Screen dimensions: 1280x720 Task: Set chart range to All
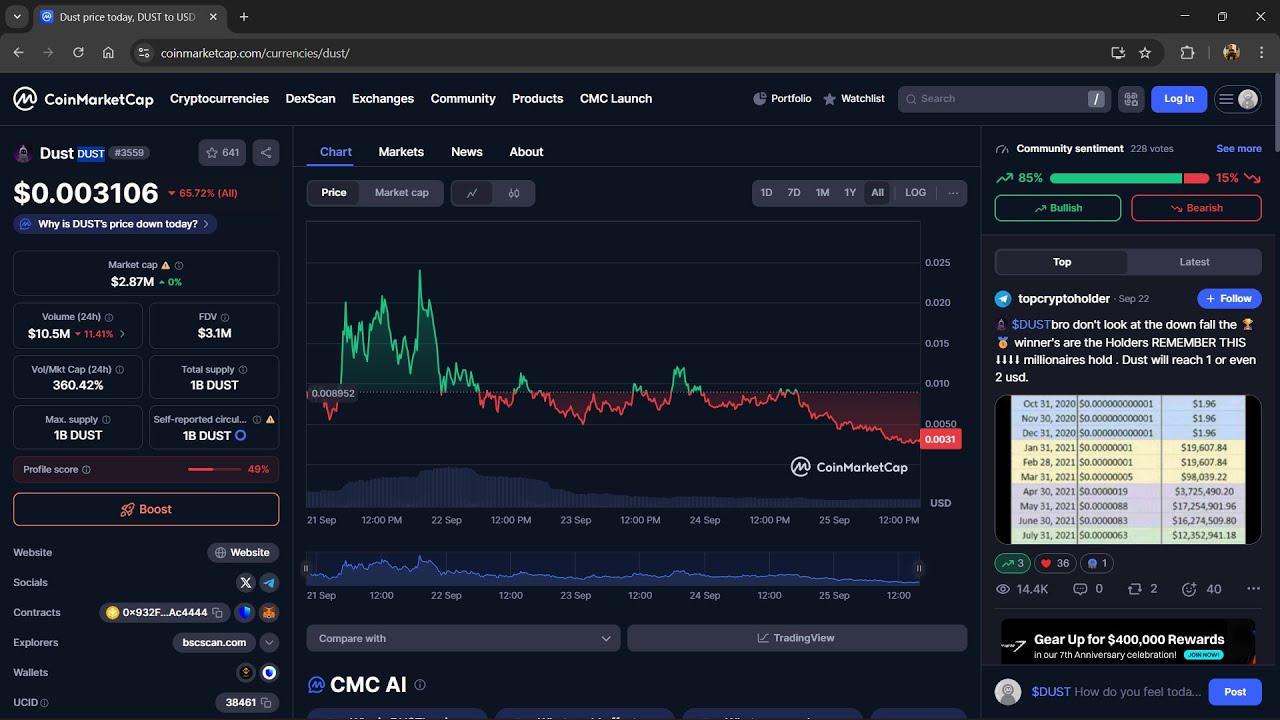[877, 193]
